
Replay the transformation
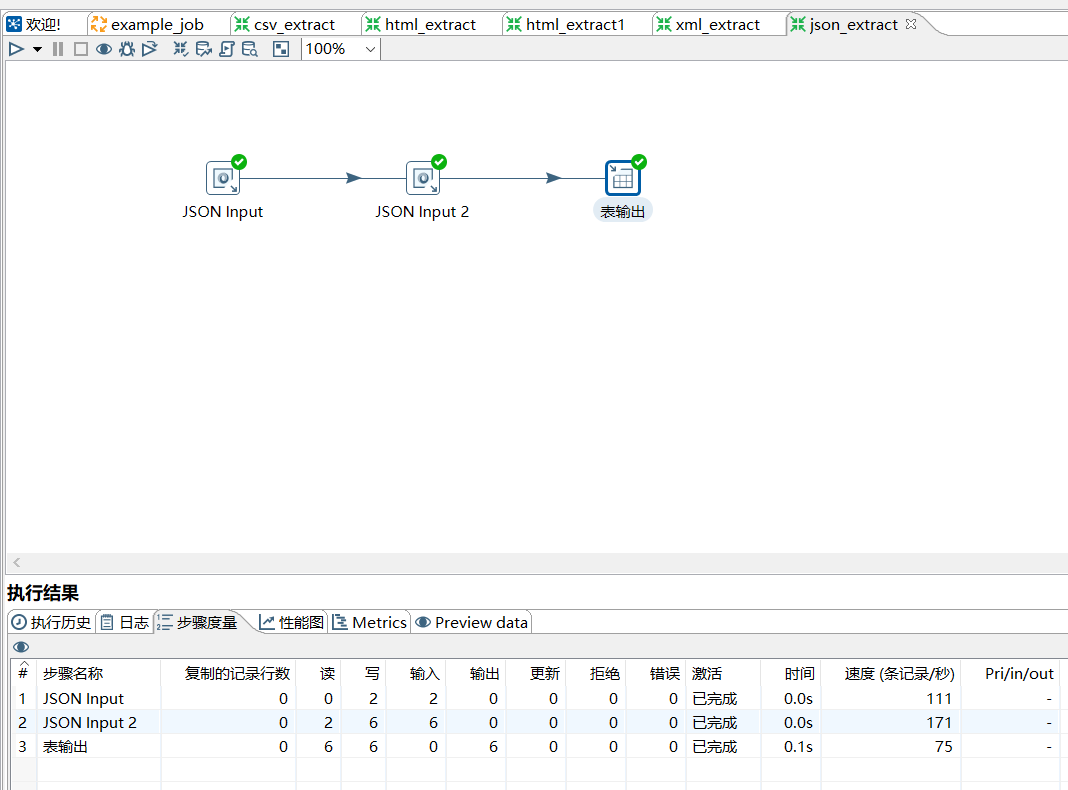(x=150, y=49)
